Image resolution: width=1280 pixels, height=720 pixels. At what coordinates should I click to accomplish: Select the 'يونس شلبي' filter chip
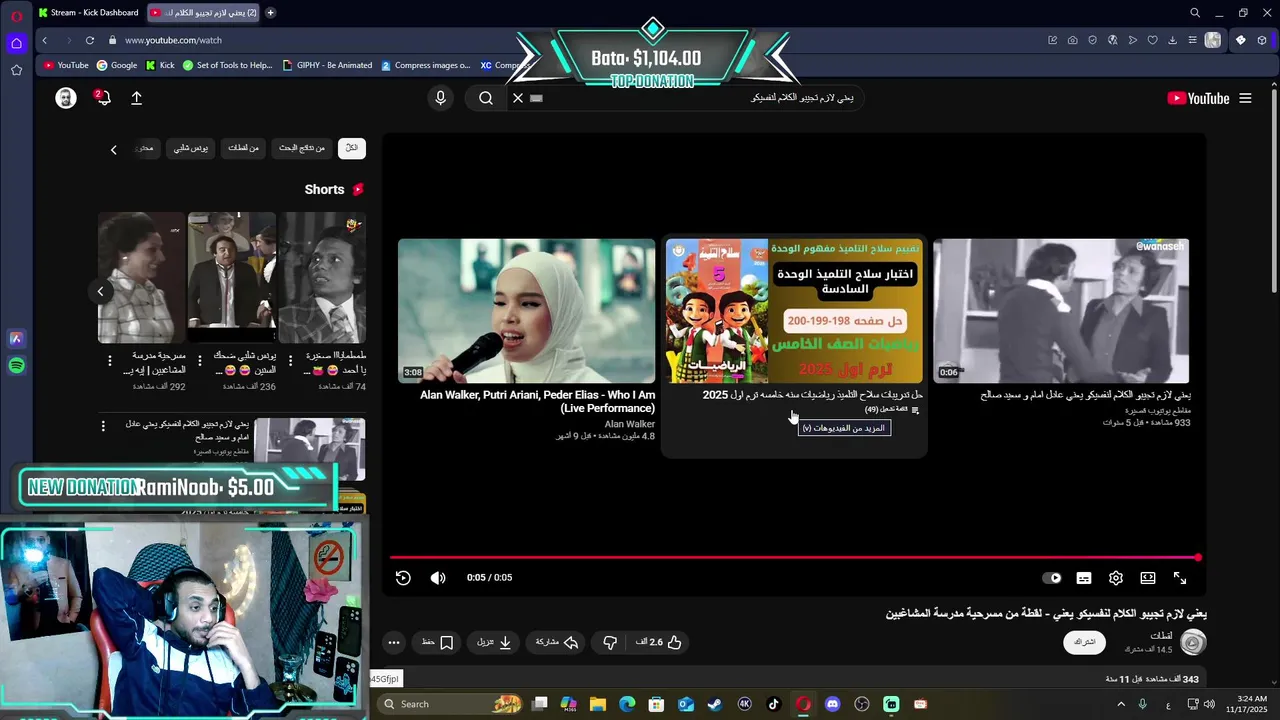[191, 148]
